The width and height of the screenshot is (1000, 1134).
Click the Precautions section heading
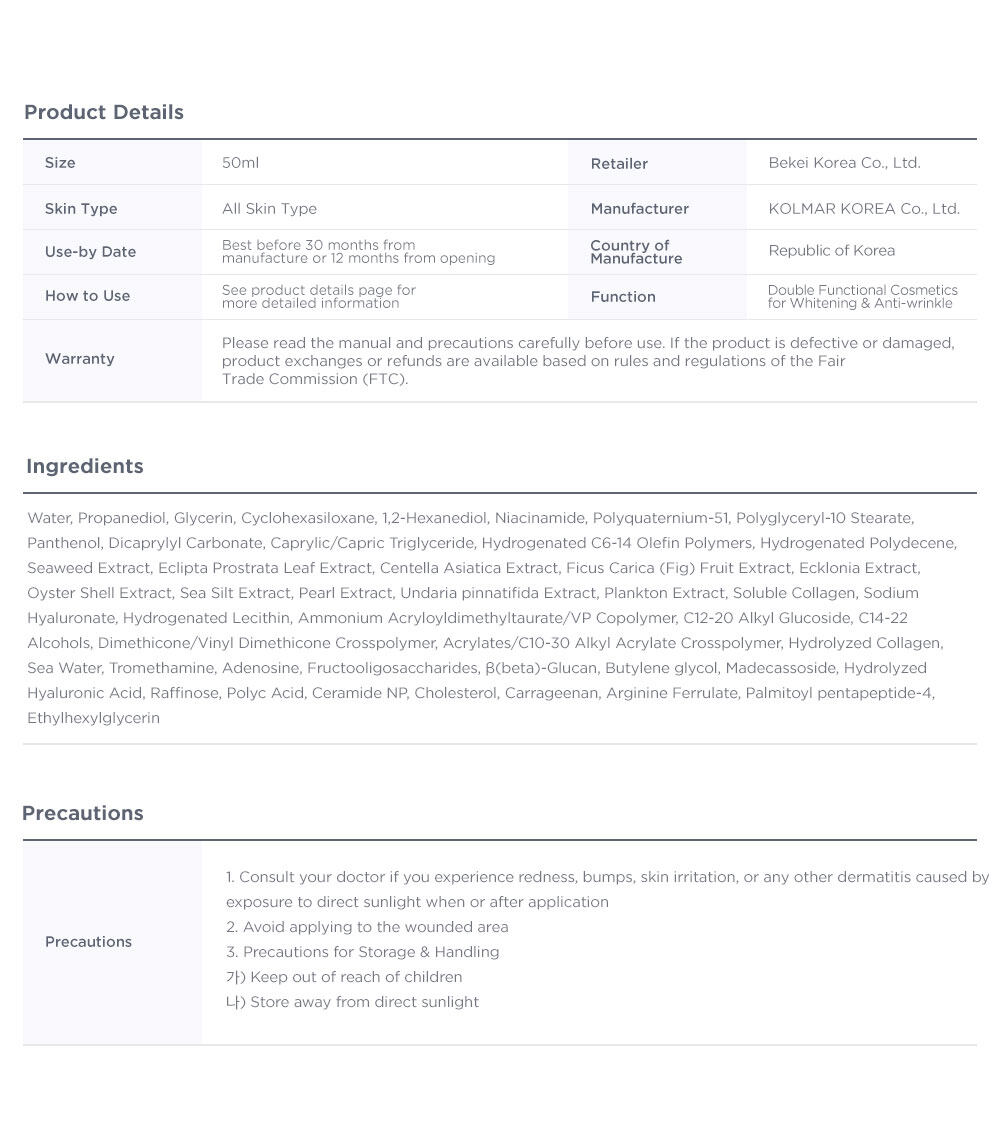pyautogui.click(x=82, y=813)
